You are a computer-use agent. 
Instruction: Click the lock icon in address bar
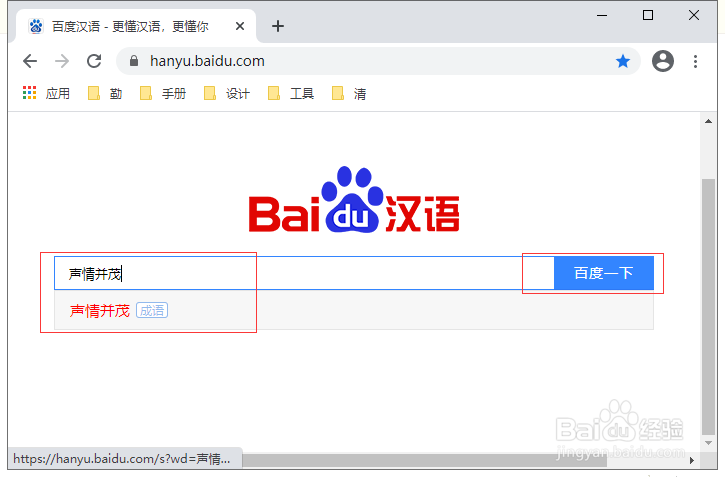coord(134,61)
